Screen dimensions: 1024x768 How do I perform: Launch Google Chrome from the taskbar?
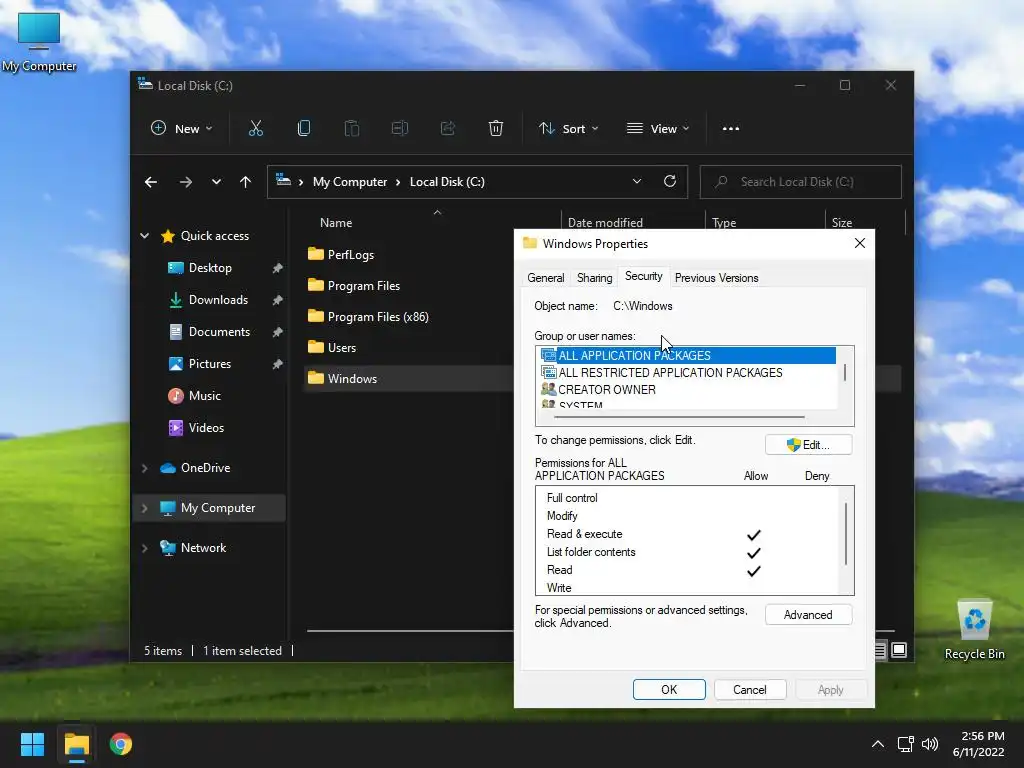(x=121, y=744)
